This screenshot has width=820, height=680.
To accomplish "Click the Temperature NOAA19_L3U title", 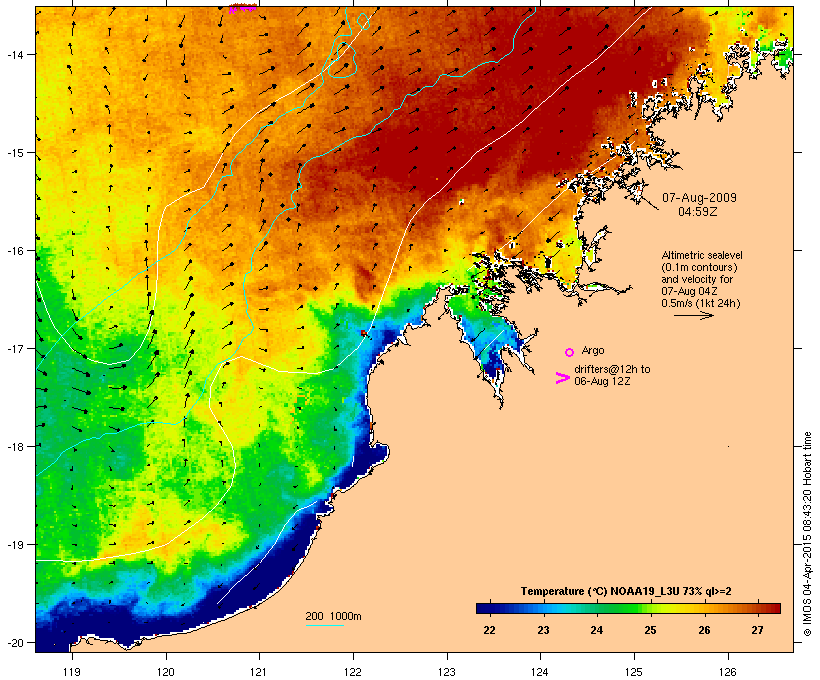I will [x=626, y=592].
